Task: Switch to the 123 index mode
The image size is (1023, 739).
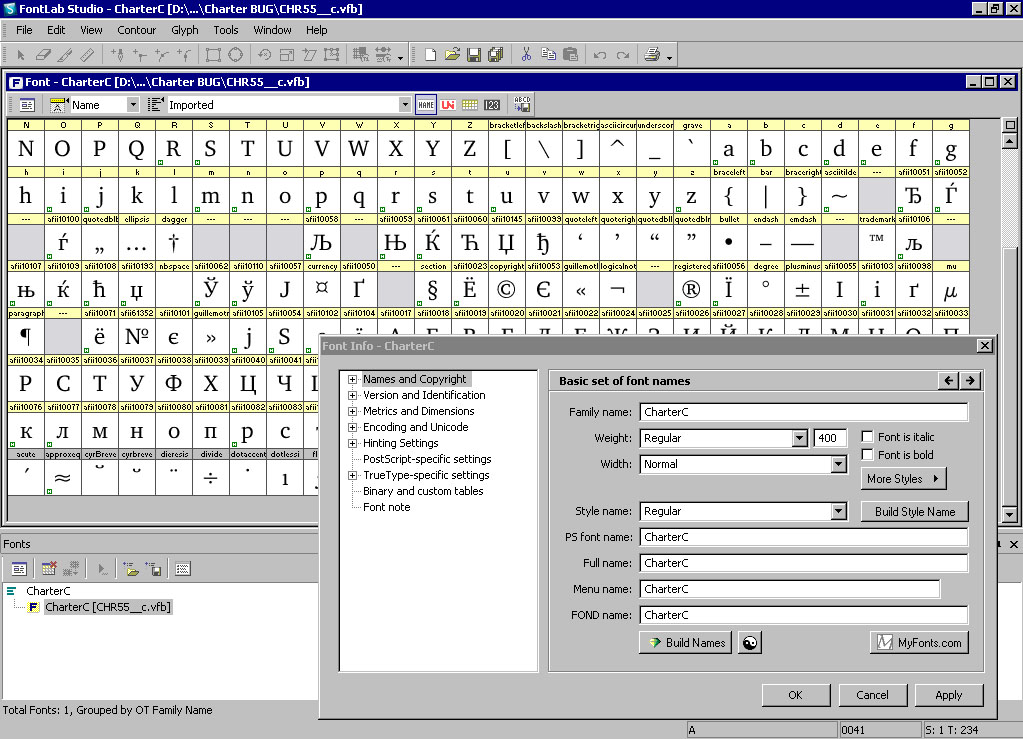Action: 492,104
